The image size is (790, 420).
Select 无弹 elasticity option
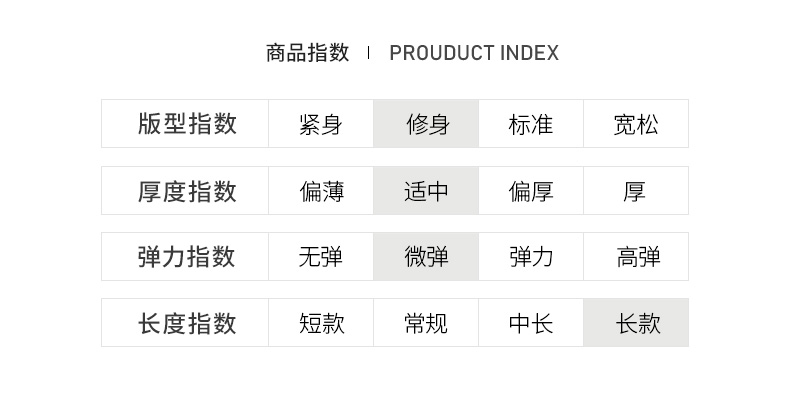[x=320, y=257]
